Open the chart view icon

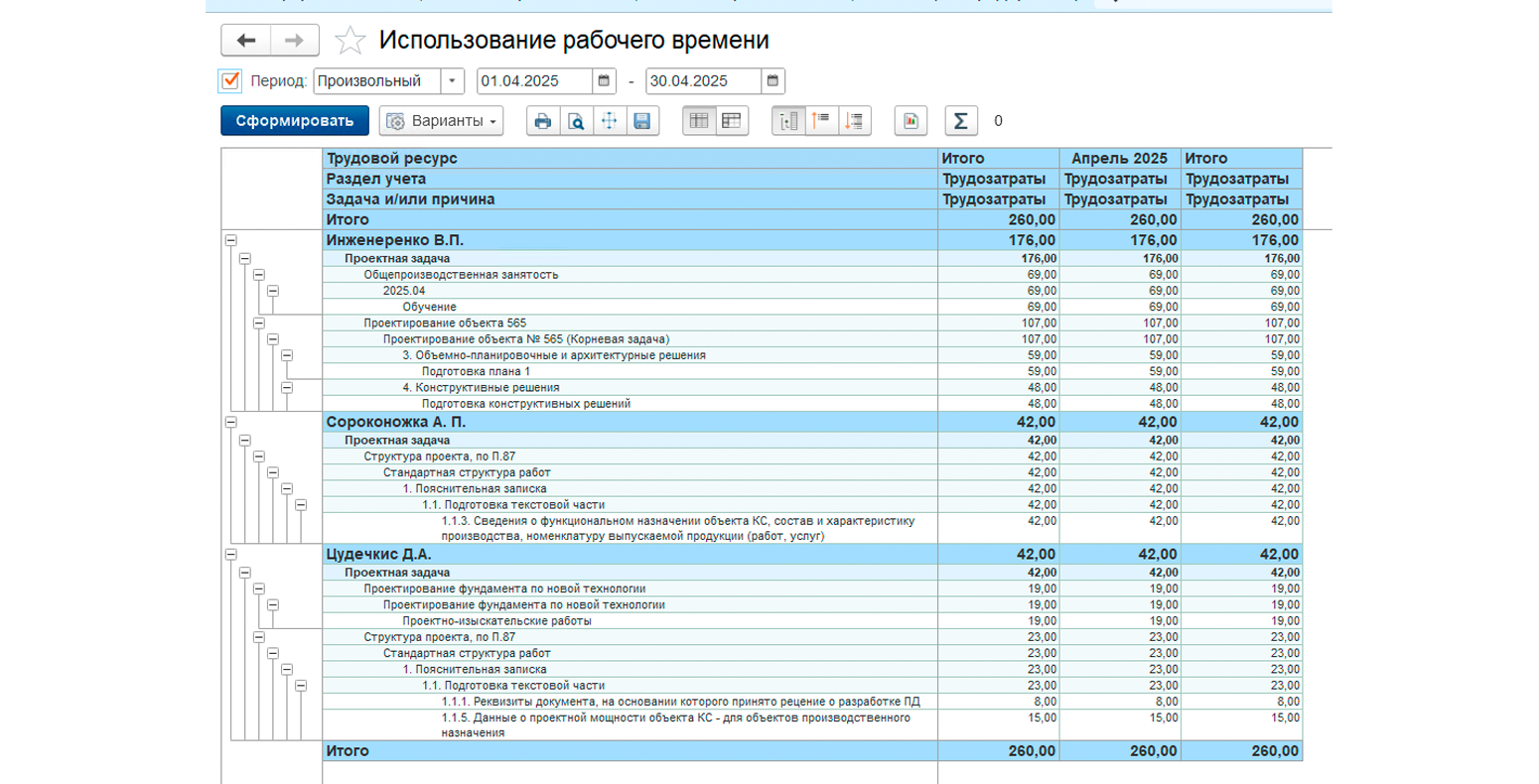click(910, 121)
